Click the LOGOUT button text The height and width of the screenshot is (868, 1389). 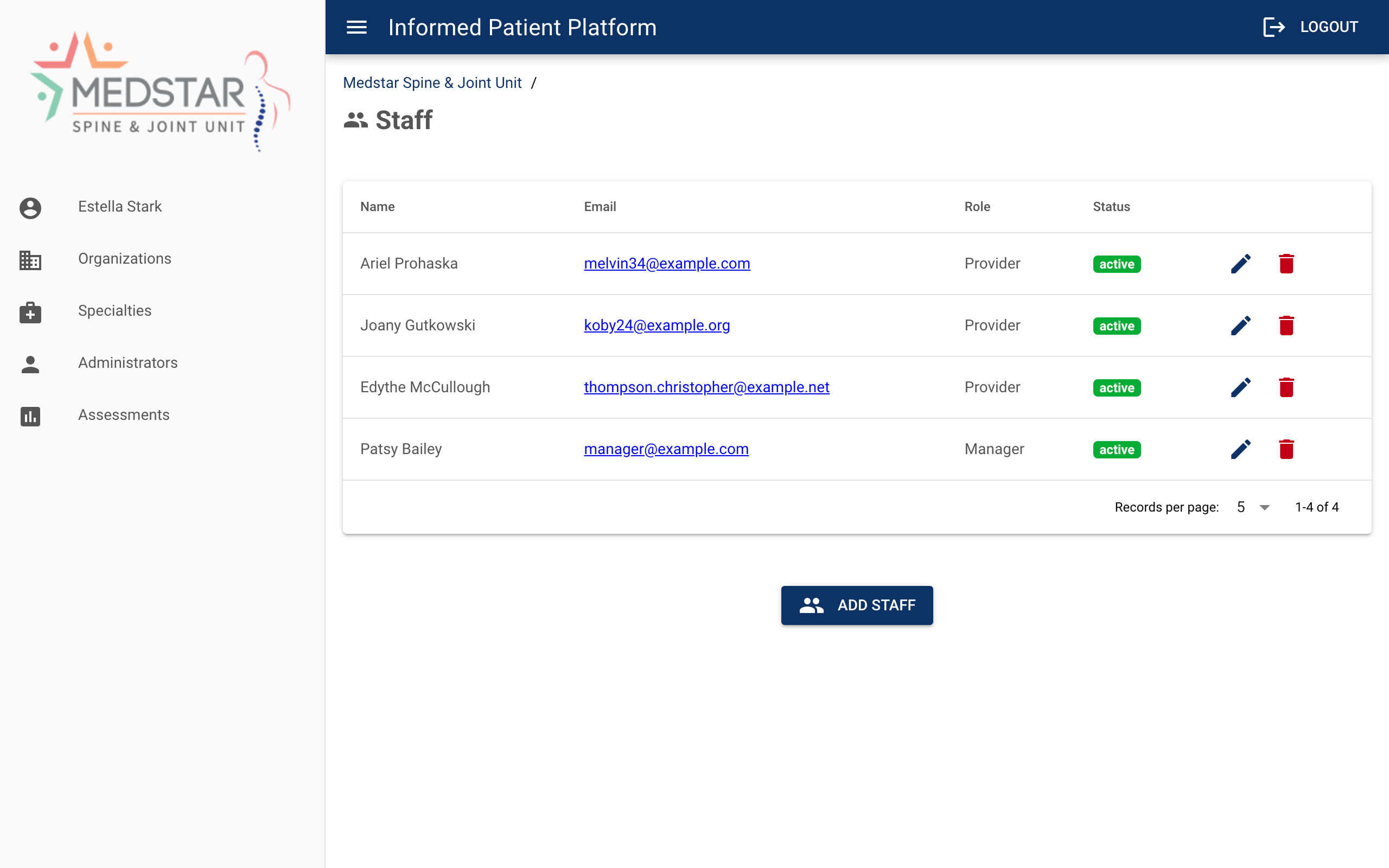[x=1329, y=27]
